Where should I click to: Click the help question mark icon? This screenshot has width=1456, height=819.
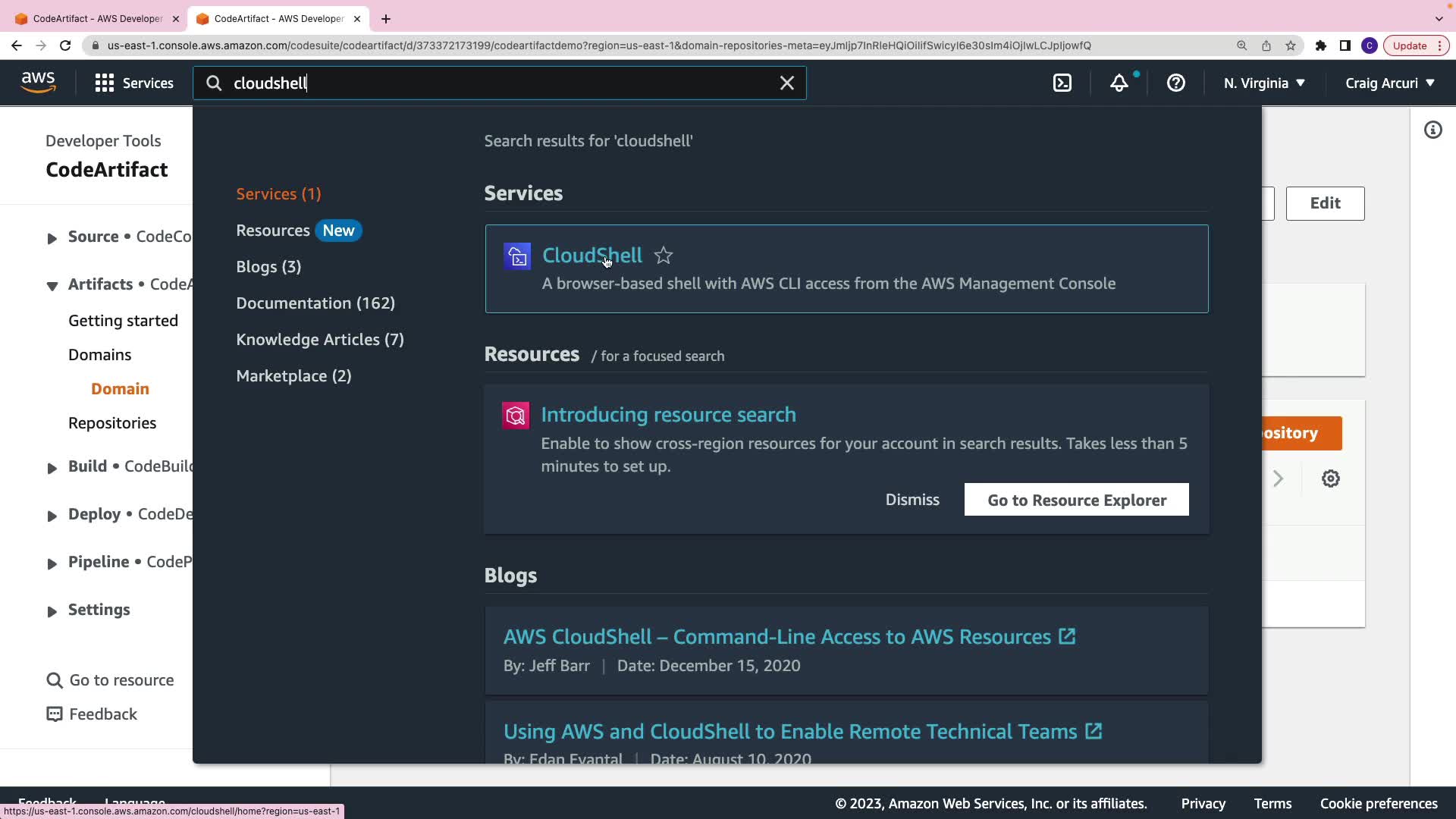tap(1175, 83)
